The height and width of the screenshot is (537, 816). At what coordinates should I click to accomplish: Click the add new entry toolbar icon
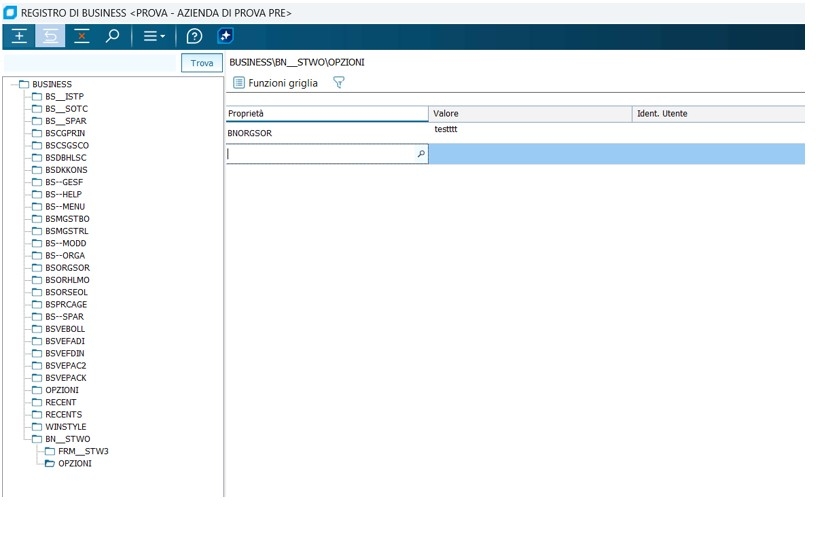click(x=18, y=36)
